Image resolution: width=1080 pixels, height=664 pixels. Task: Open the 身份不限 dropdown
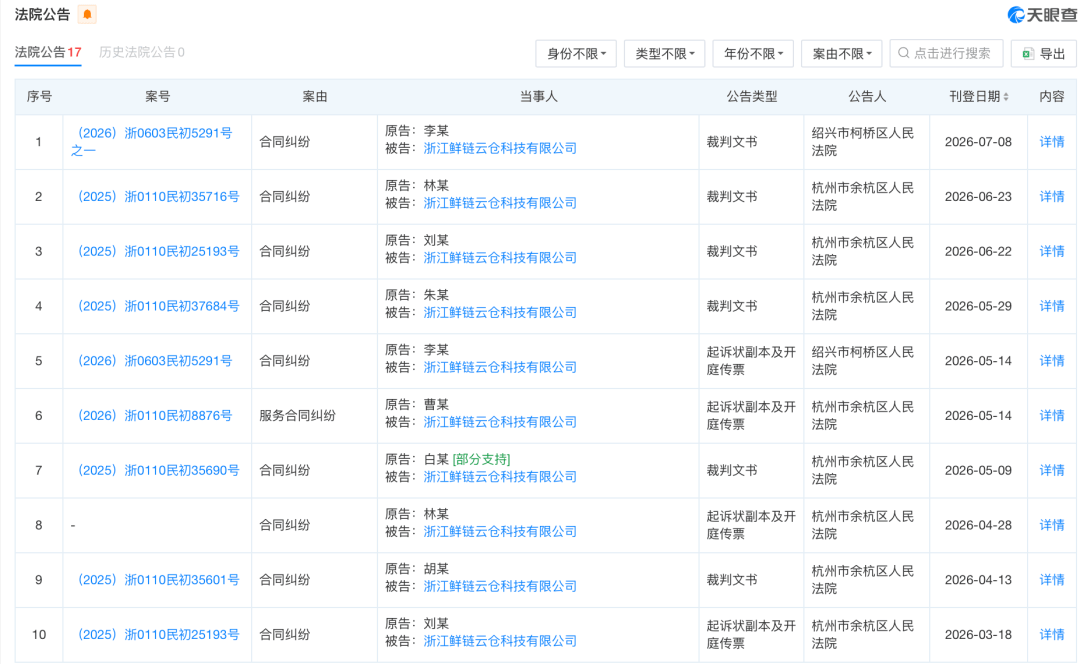tap(576, 54)
